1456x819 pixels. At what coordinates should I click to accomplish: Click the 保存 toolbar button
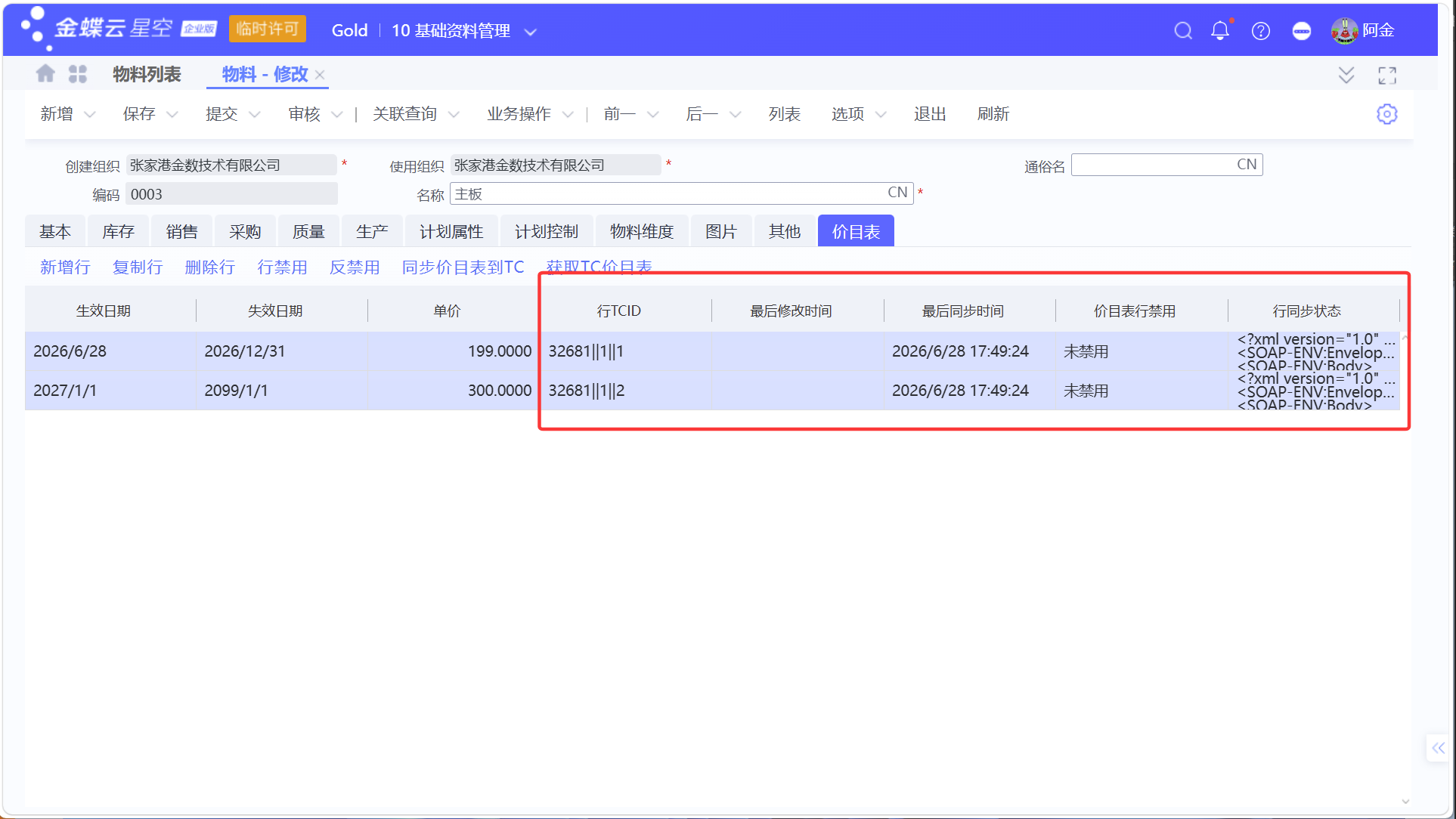(x=139, y=114)
